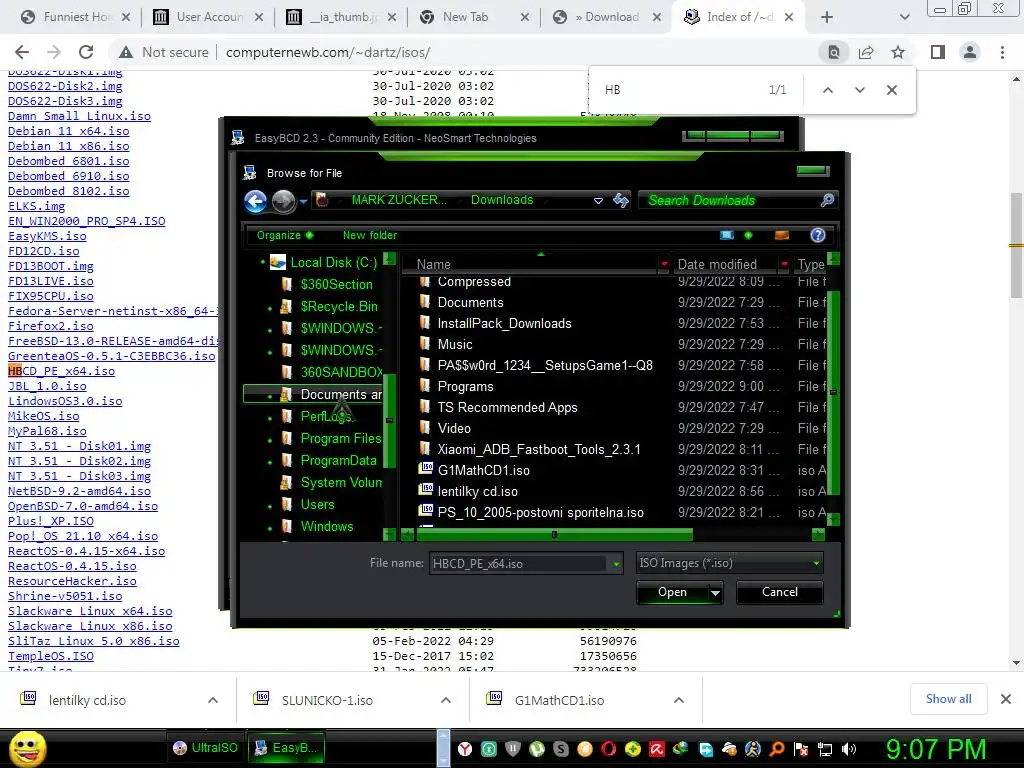
Task: Click the Action Center flag icon
Action: pyautogui.click(x=801, y=749)
